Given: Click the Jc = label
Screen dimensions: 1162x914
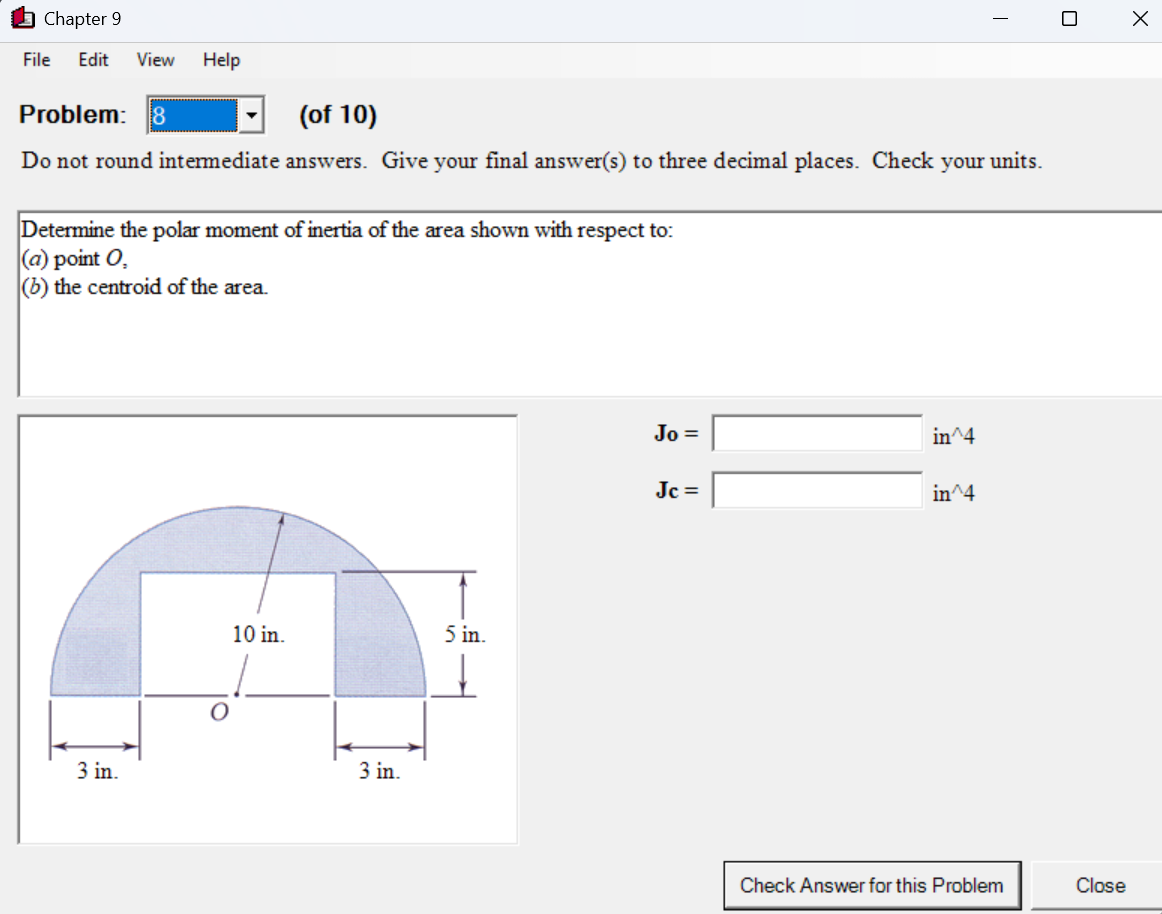Looking at the screenshot, I should click(x=674, y=491).
